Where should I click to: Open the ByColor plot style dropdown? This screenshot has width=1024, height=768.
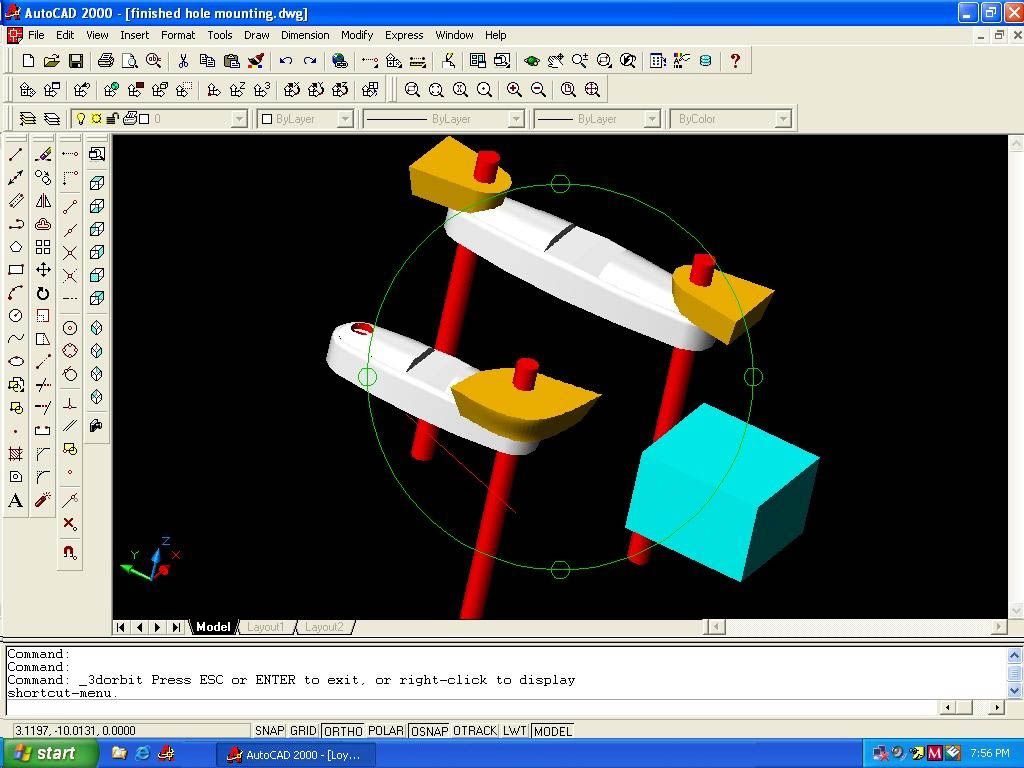[783, 119]
